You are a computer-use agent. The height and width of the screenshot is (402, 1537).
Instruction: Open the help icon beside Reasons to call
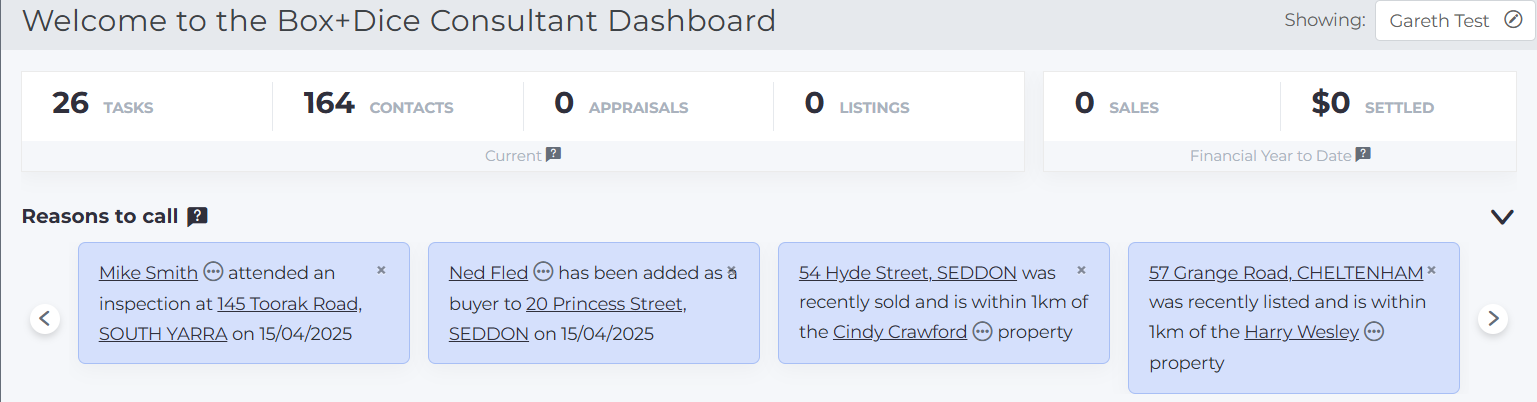pyautogui.click(x=198, y=216)
